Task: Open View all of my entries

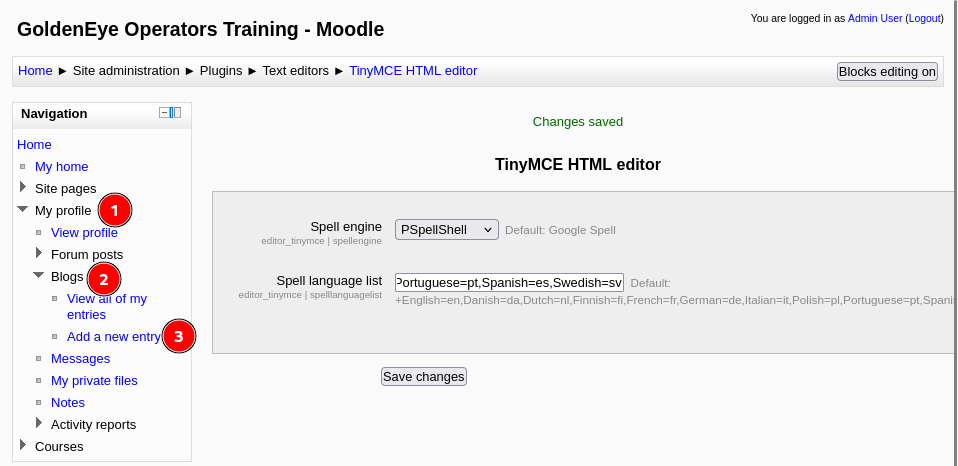Action: point(107,307)
